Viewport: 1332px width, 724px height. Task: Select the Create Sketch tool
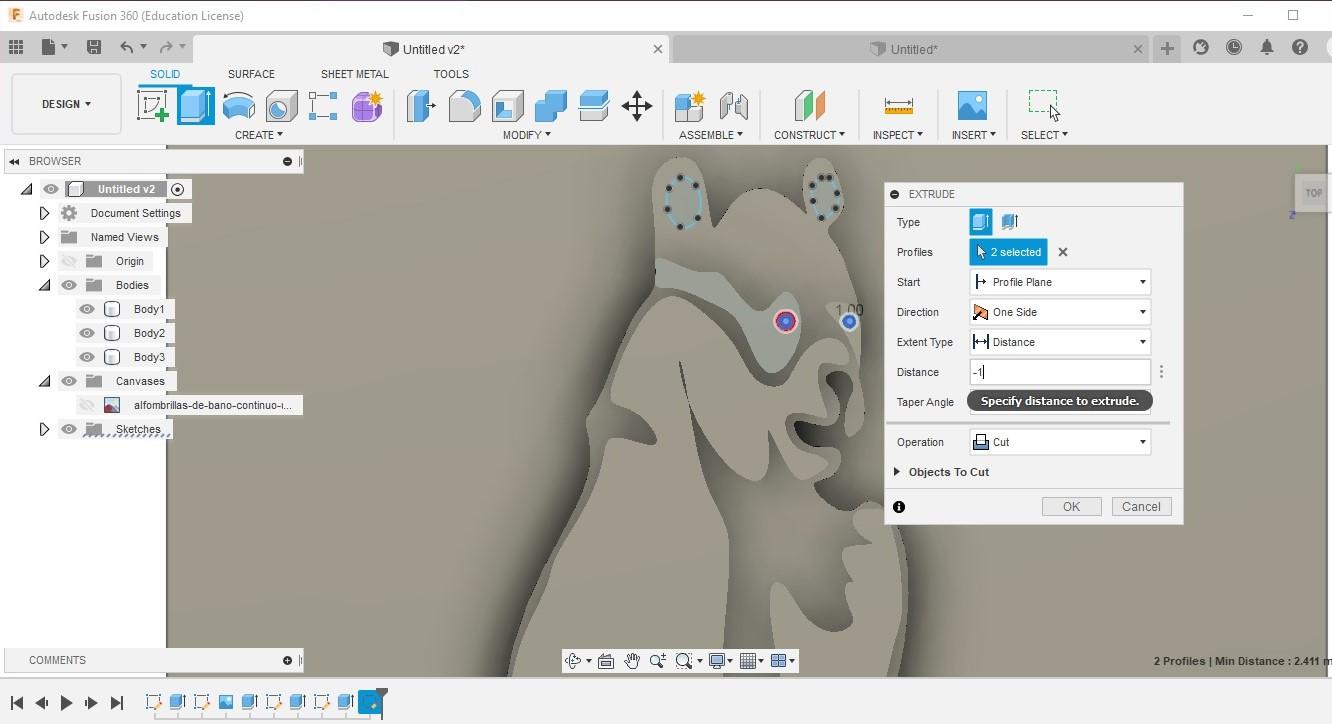pyautogui.click(x=153, y=105)
